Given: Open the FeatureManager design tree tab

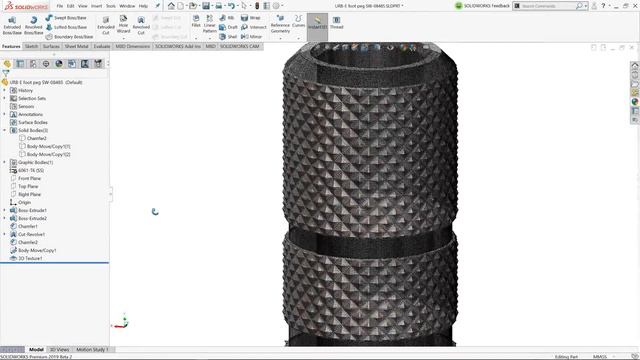Looking at the screenshot, I should (7, 64).
